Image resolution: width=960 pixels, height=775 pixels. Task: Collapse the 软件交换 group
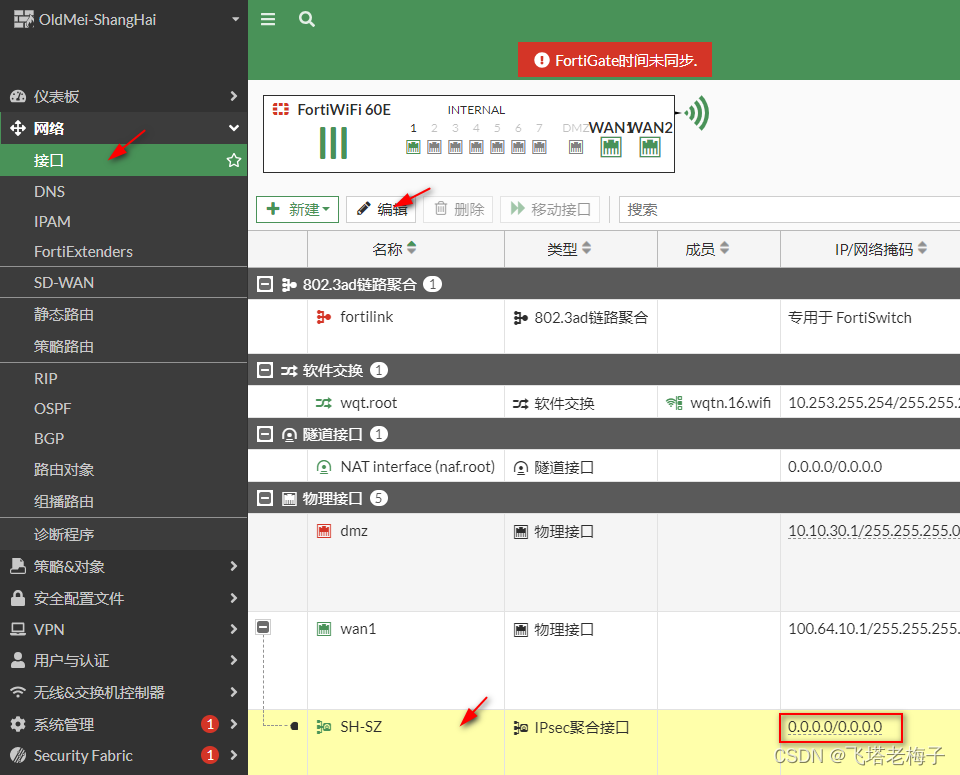(264, 370)
